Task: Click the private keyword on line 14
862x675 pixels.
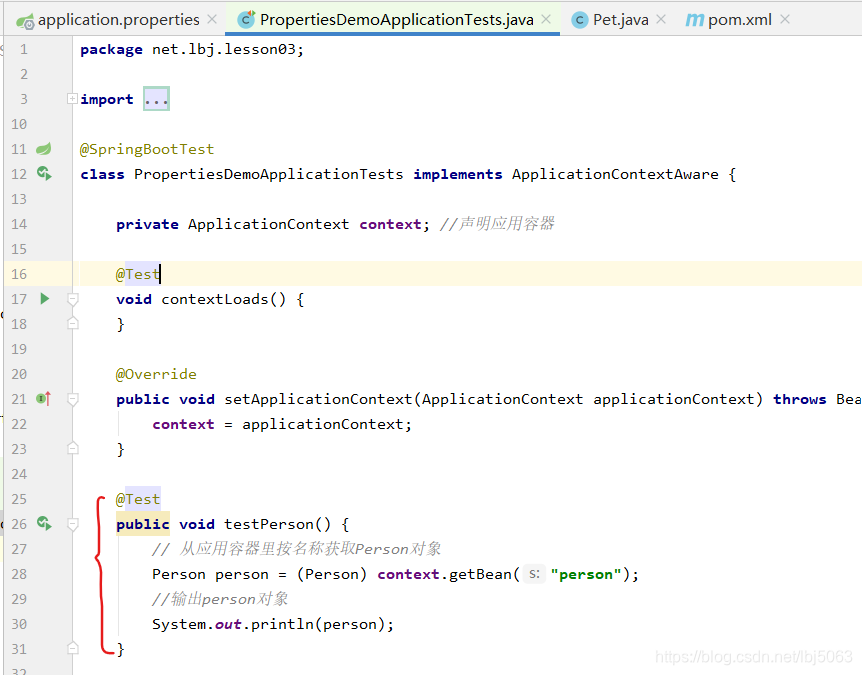Action: (147, 224)
